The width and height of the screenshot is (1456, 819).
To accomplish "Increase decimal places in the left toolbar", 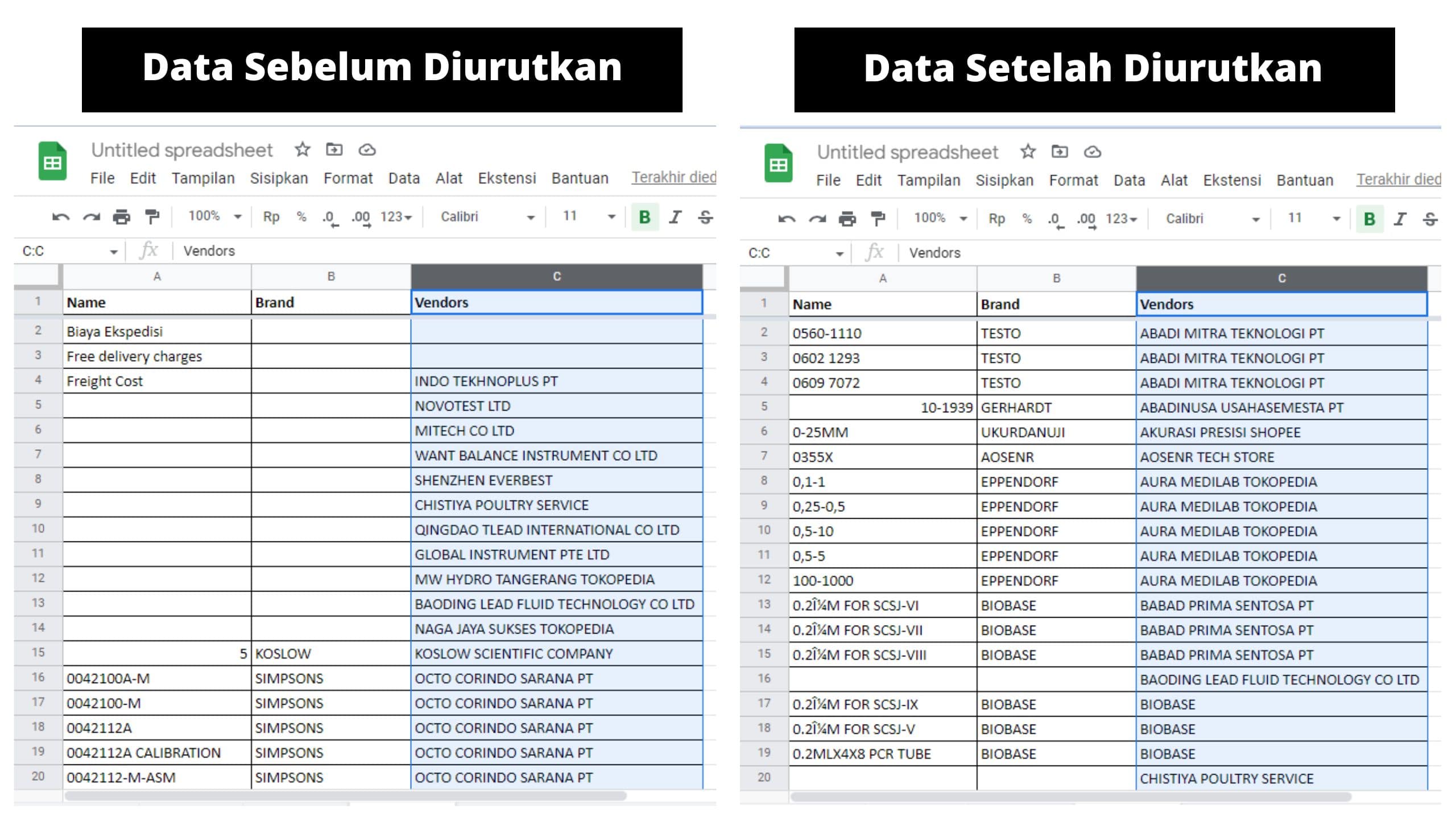I will pyautogui.click(x=361, y=218).
